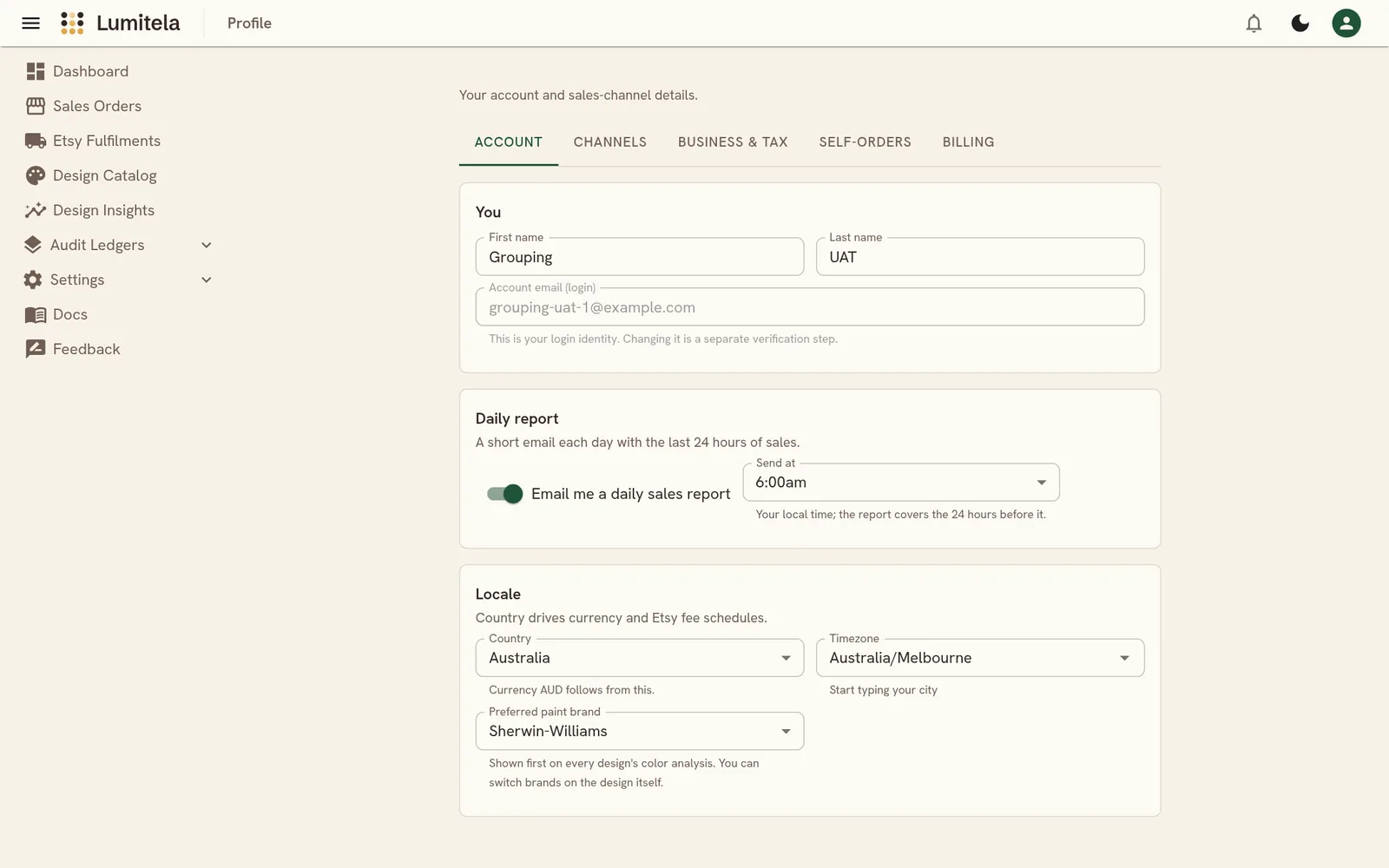Click the Profile page title

249,23
